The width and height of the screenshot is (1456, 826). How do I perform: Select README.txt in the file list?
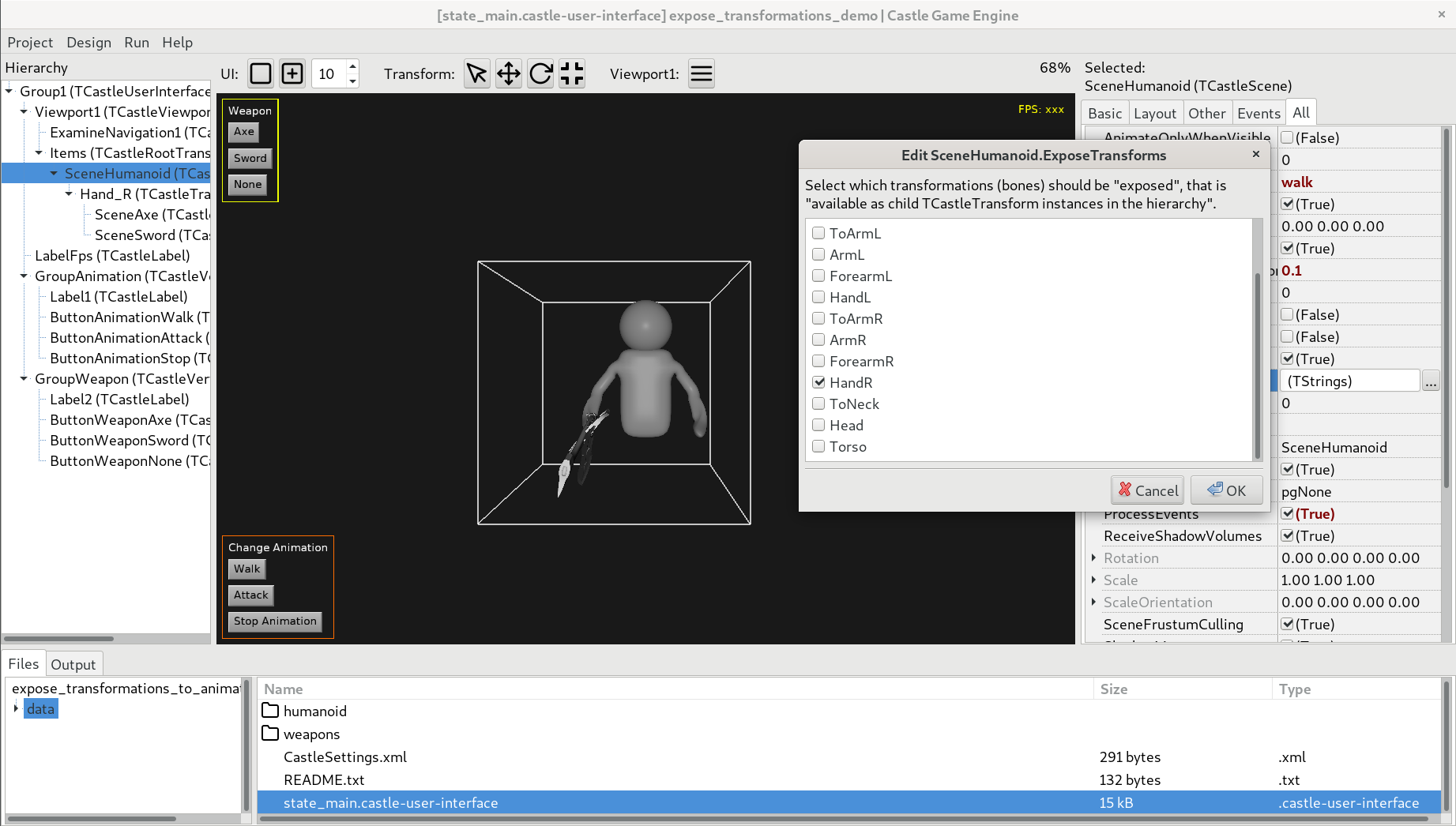tap(324, 779)
